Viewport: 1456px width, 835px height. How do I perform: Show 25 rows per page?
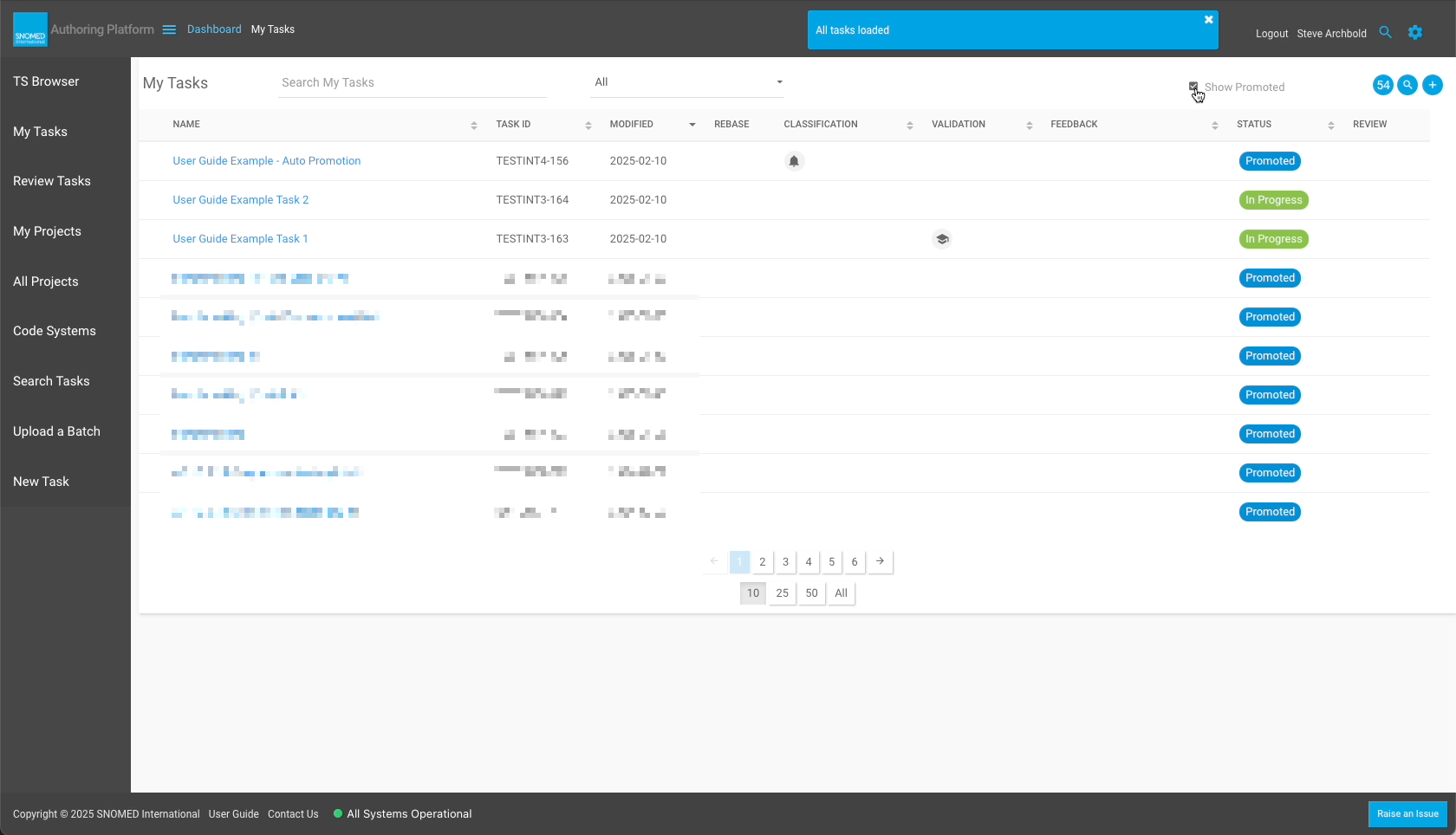[783, 593]
